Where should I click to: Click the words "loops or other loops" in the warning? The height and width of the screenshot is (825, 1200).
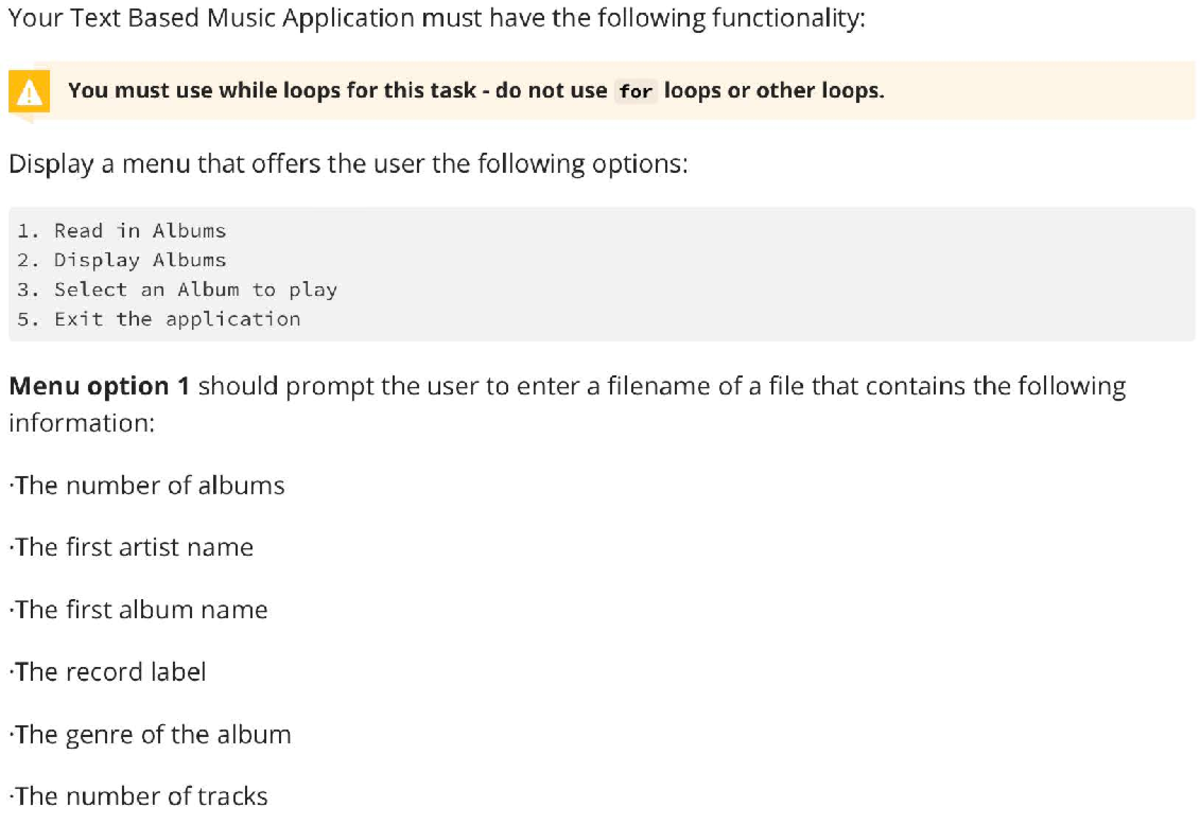coord(773,91)
